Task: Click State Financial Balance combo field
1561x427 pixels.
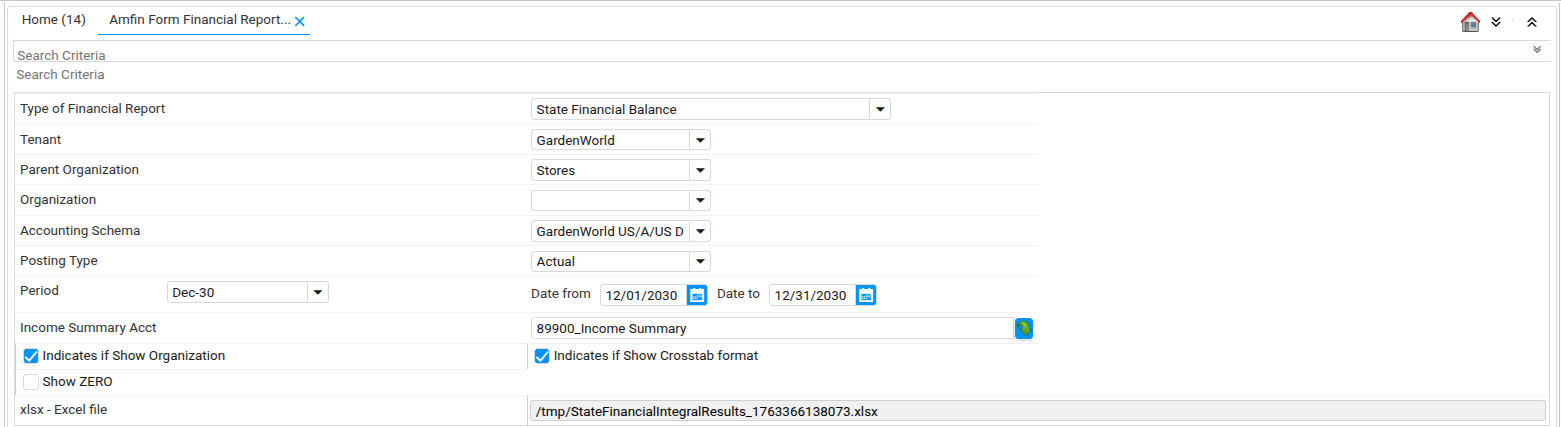Action: coord(700,109)
